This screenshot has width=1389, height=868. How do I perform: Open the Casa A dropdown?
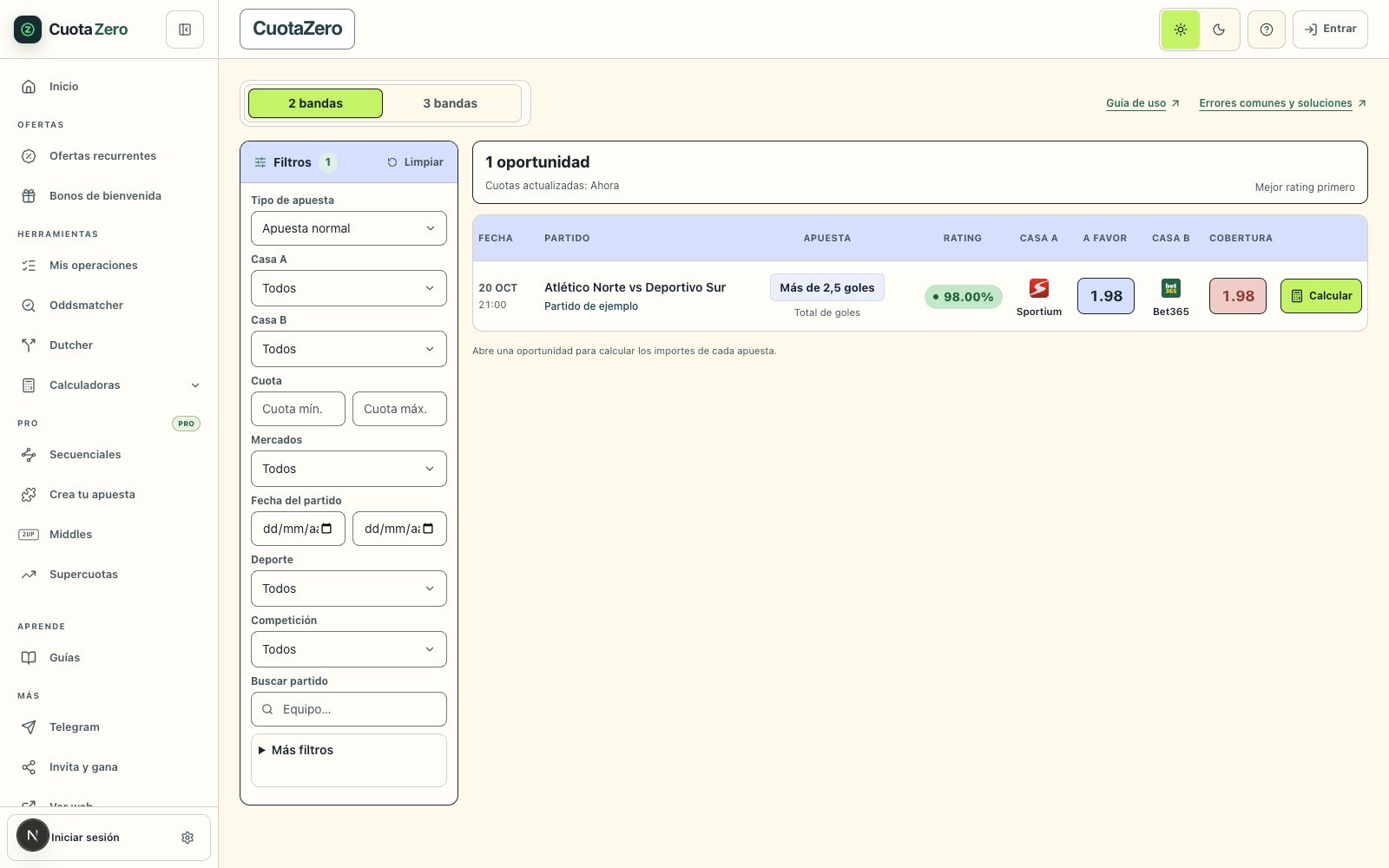[349, 288]
